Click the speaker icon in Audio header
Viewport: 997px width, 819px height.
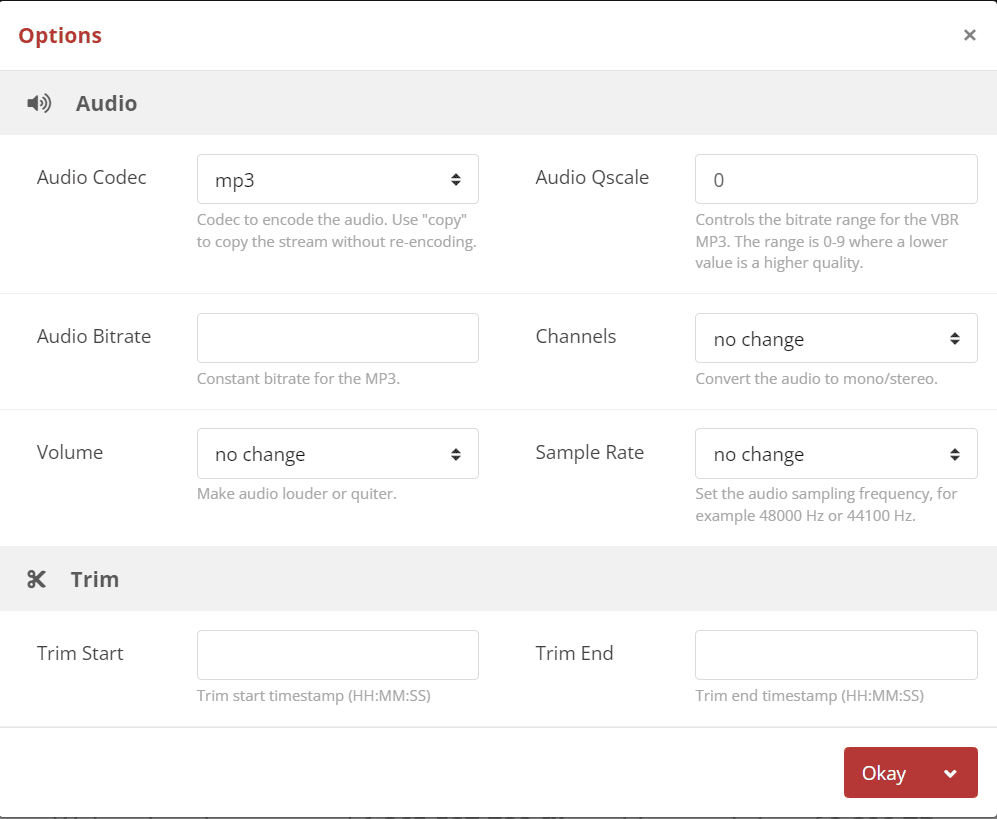[39, 103]
